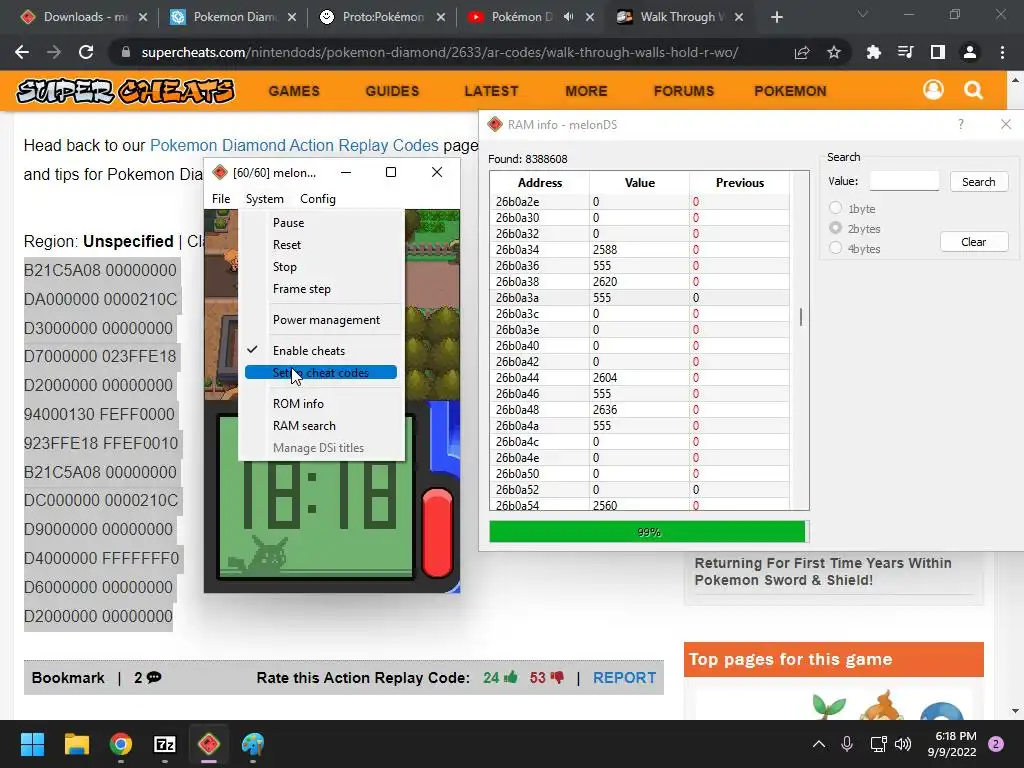Click the Super Cheats logo
Viewport: 1024px width, 768px height.
[125, 91]
